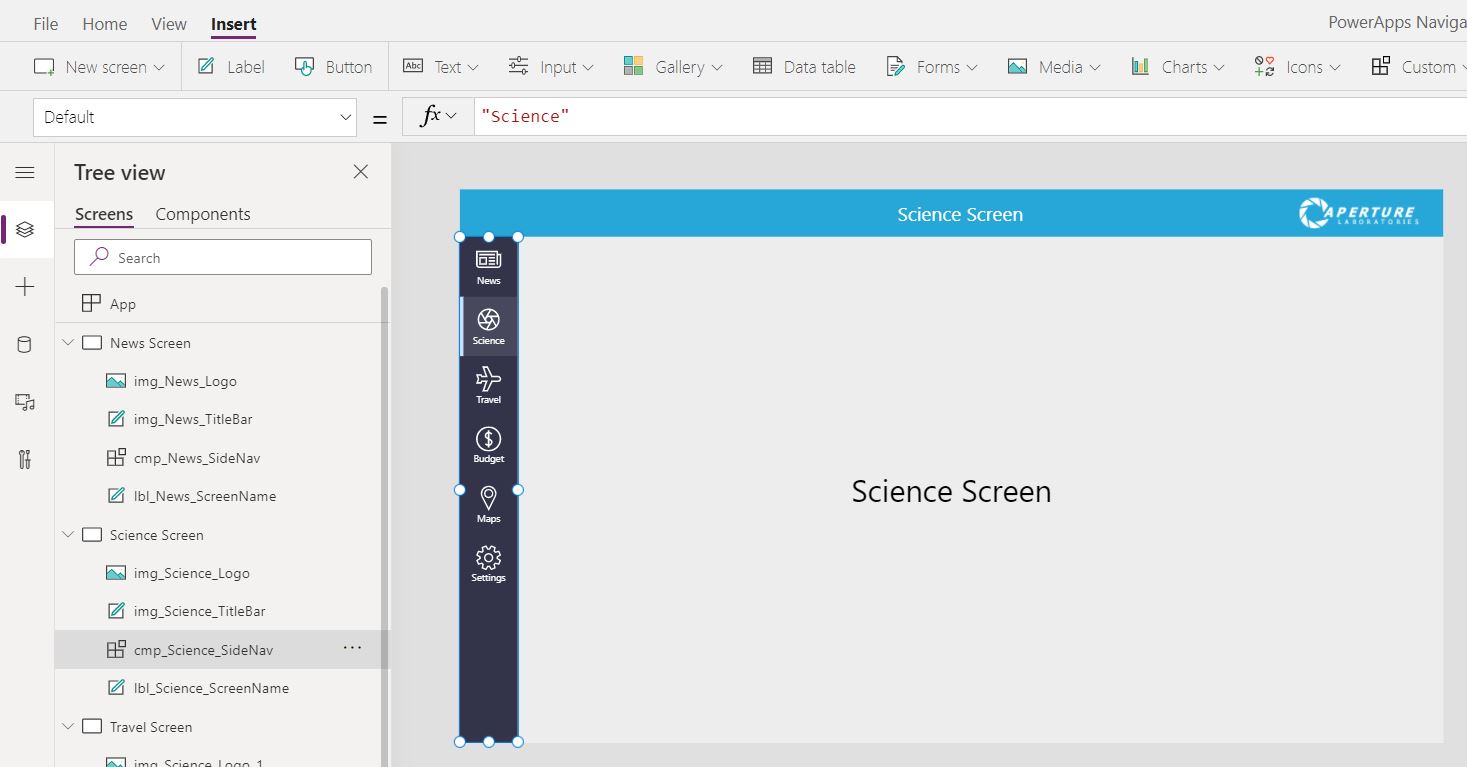Close the Tree view panel
Viewport: 1467px width, 767px height.
361,172
